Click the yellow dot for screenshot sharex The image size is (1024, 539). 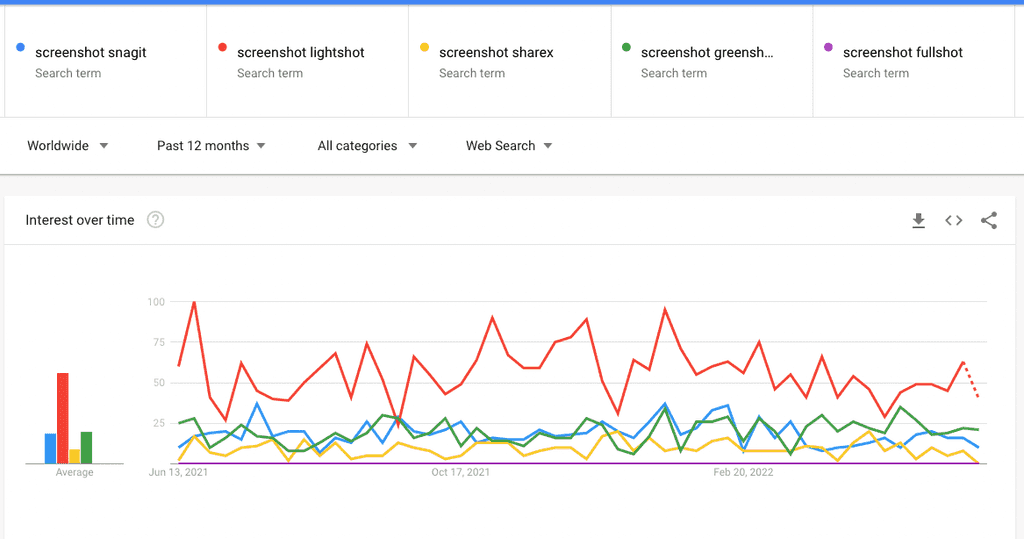(424, 47)
